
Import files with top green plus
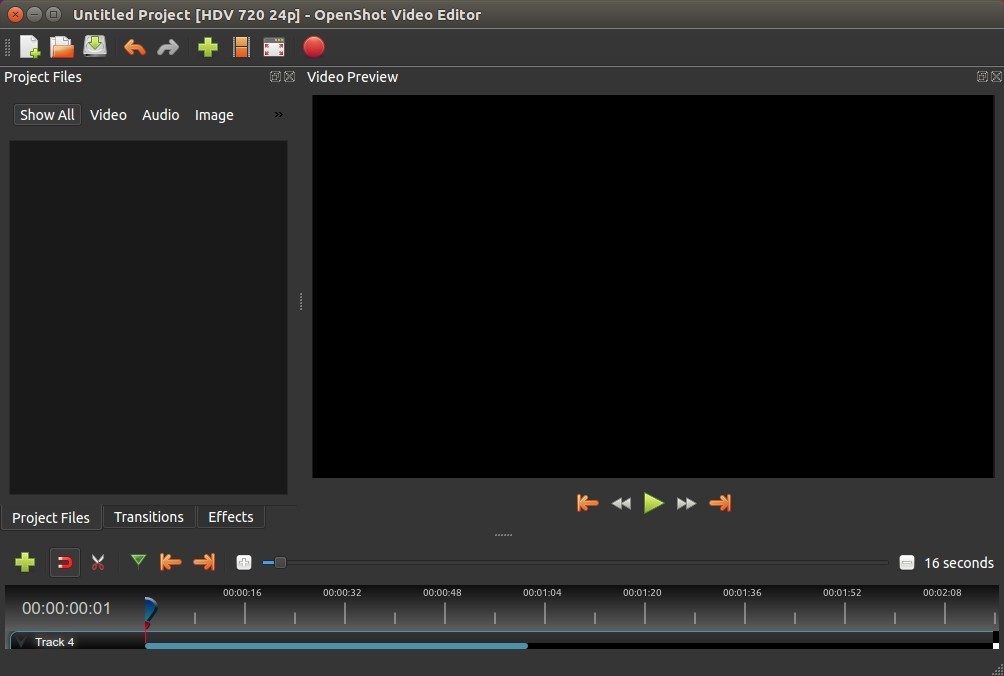[207, 47]
